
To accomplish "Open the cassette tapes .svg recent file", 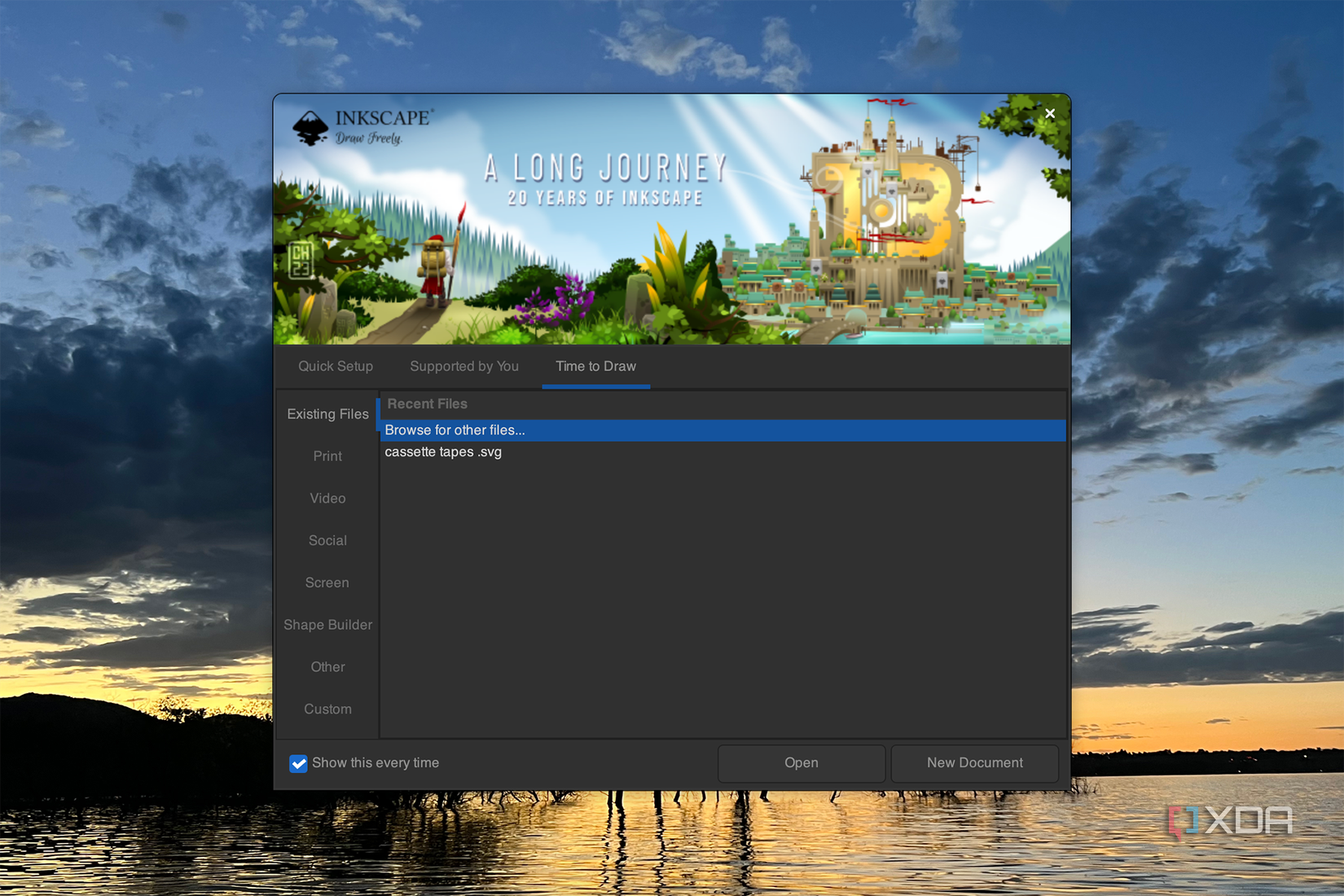I will tap(443, 452).
